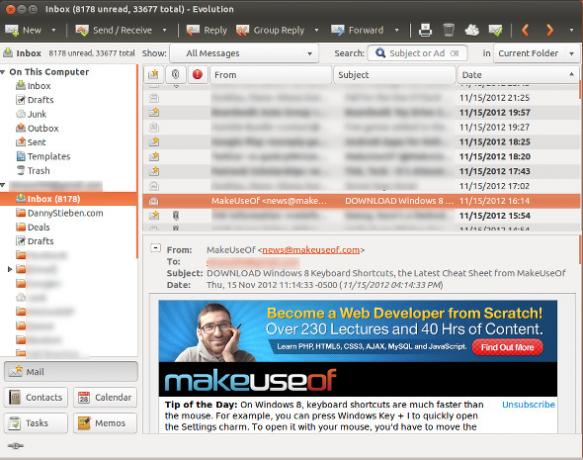Click status icon of 19:27 message
Image resolution: width=583 pixels, height=460 pixels.
click(x=154, y=127)
